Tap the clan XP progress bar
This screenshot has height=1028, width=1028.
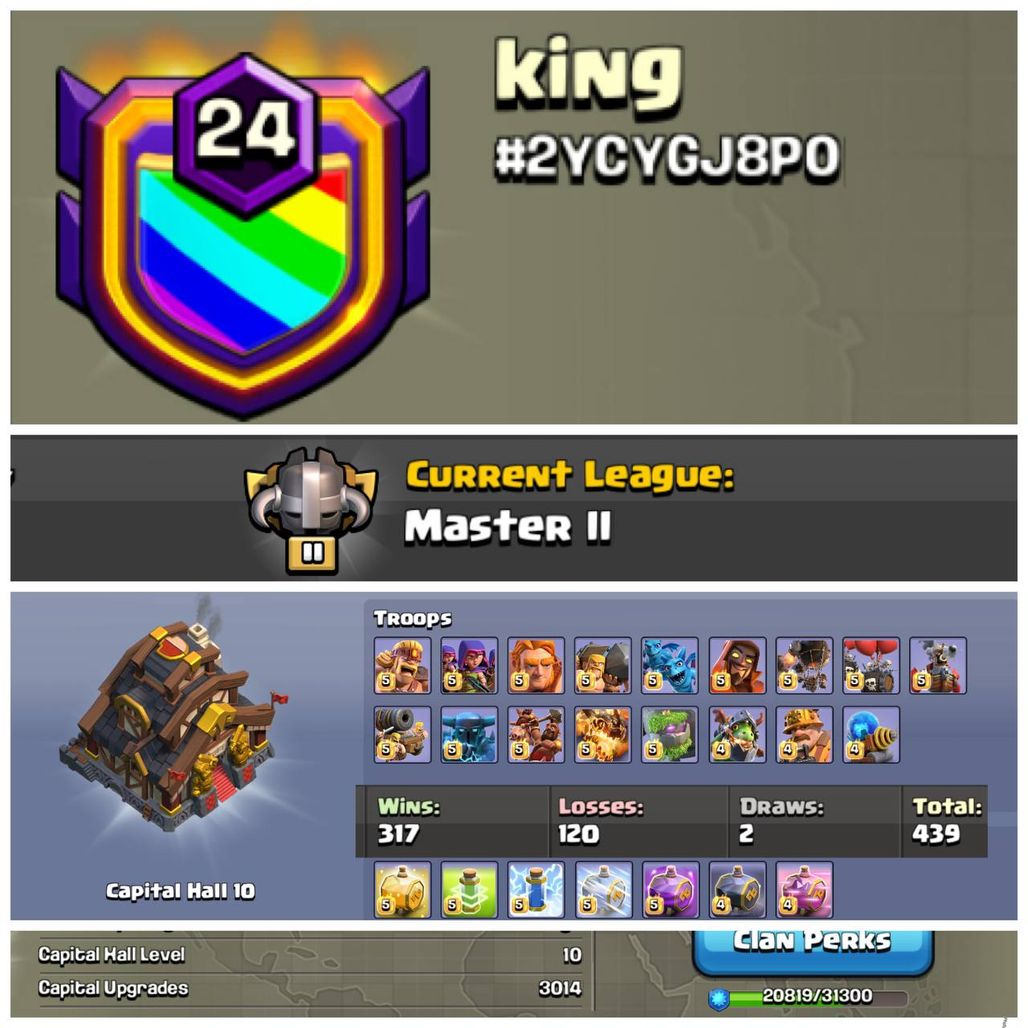click(x=810, y=997)
